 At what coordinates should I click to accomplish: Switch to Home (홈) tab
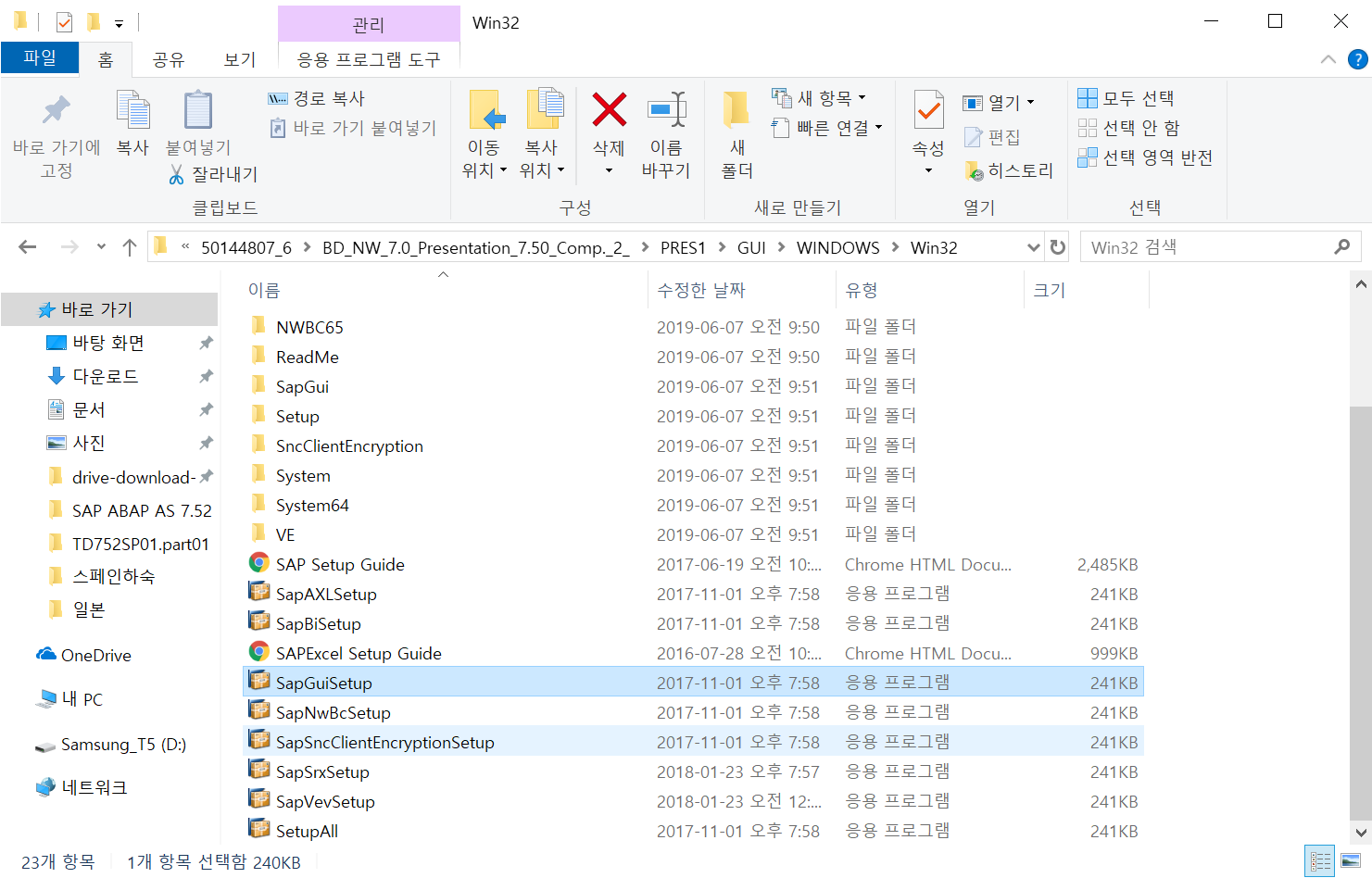click(x=106, y=59)
